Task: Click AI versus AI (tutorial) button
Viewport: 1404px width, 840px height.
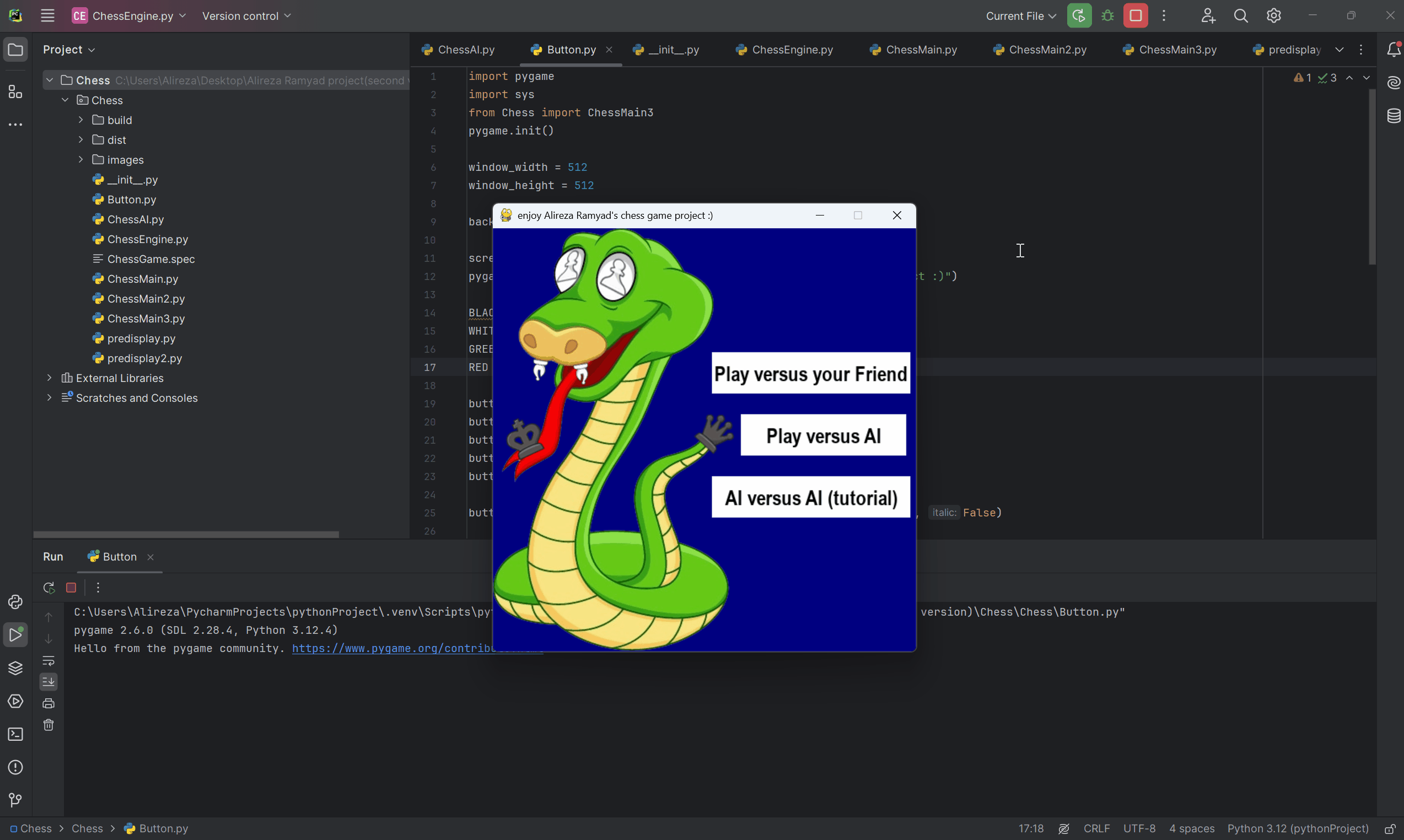Action: click(811, 498)
